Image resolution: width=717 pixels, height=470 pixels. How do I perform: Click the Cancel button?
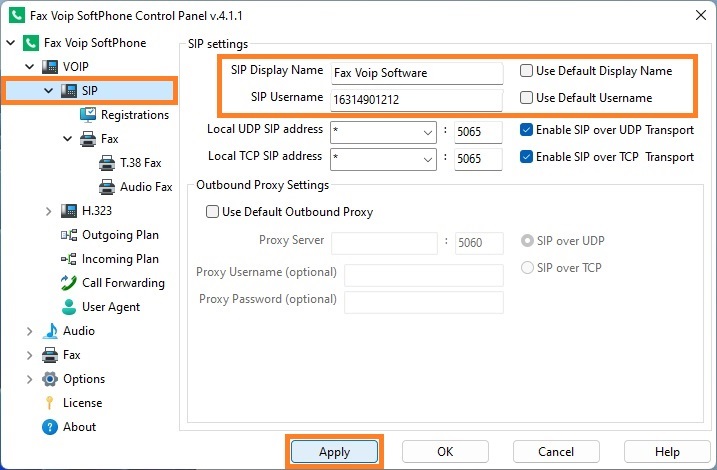[x=556, y=452]
